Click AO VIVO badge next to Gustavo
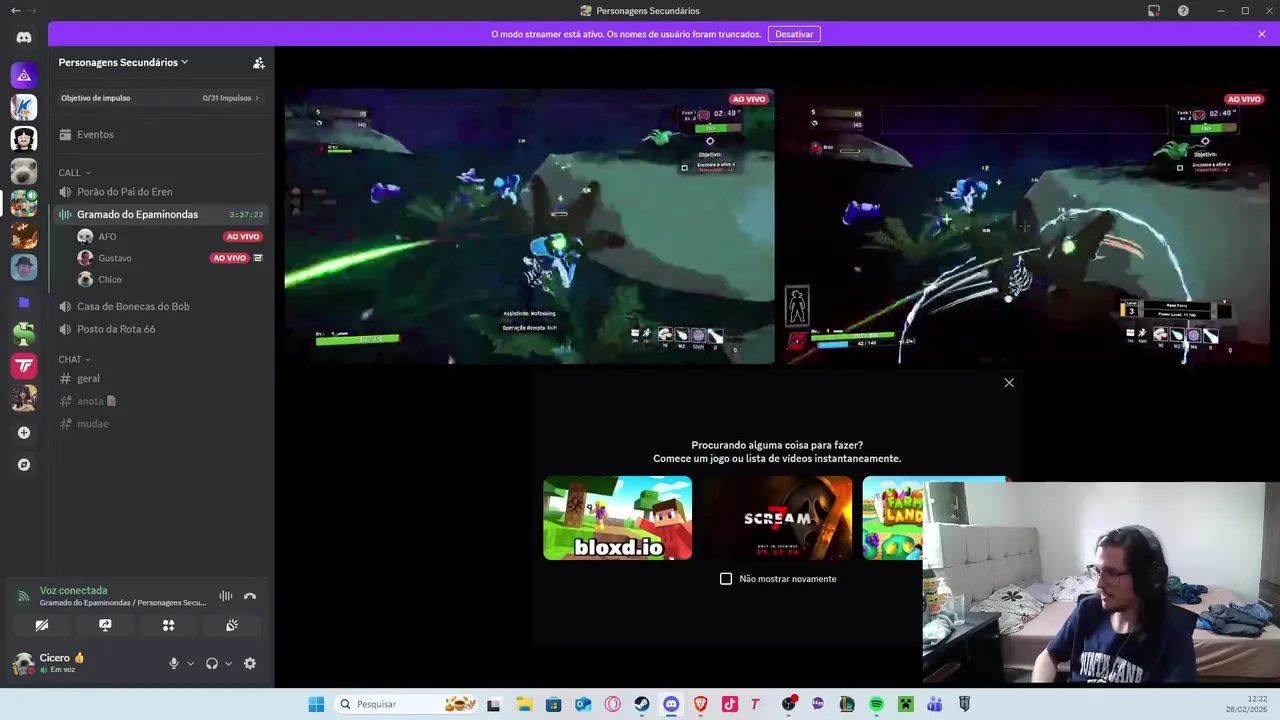1280x720 pixels. click(229, 258)
